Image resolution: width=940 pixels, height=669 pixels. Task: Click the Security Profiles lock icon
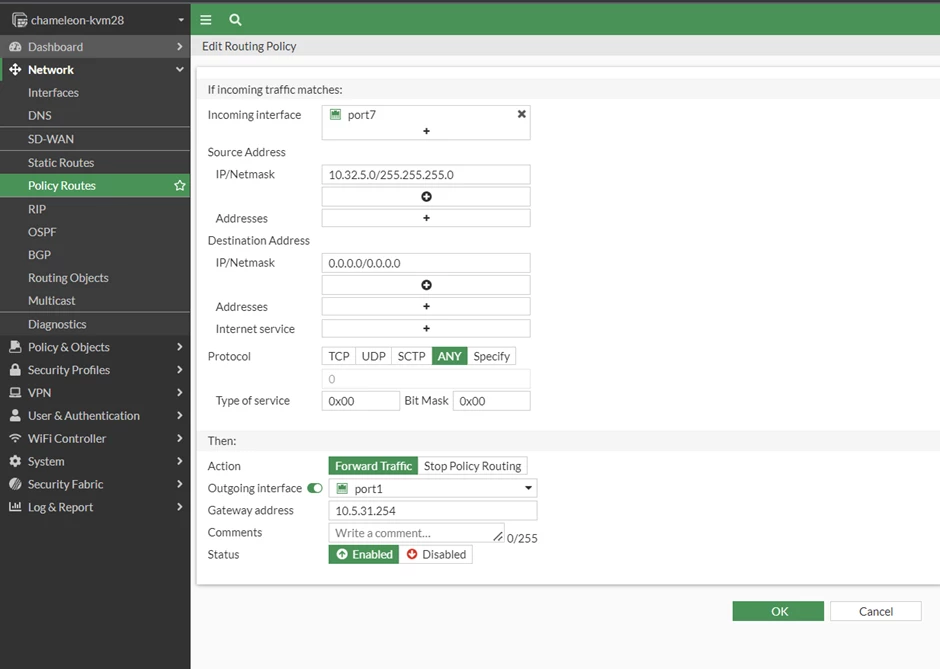[x=15, y=370]
